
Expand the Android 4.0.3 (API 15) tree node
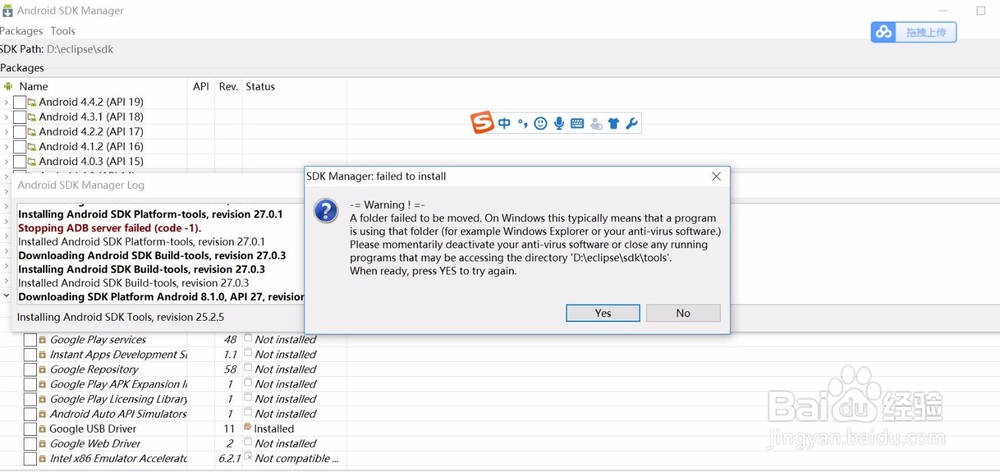6,161
